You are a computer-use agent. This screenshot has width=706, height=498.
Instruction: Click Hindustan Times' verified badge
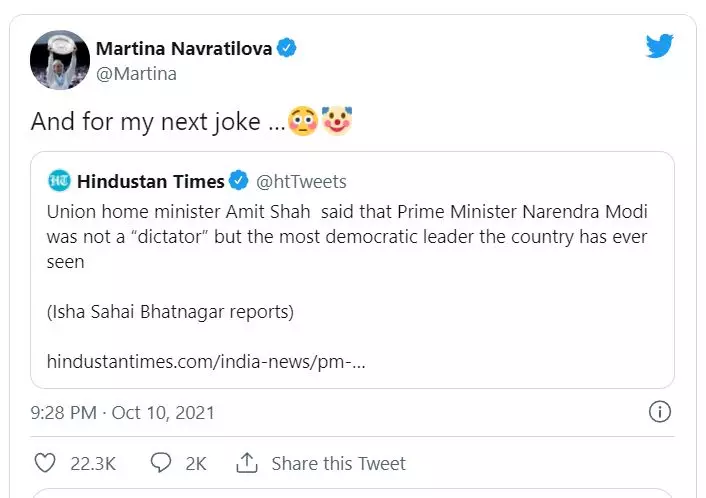pos(239,181)
